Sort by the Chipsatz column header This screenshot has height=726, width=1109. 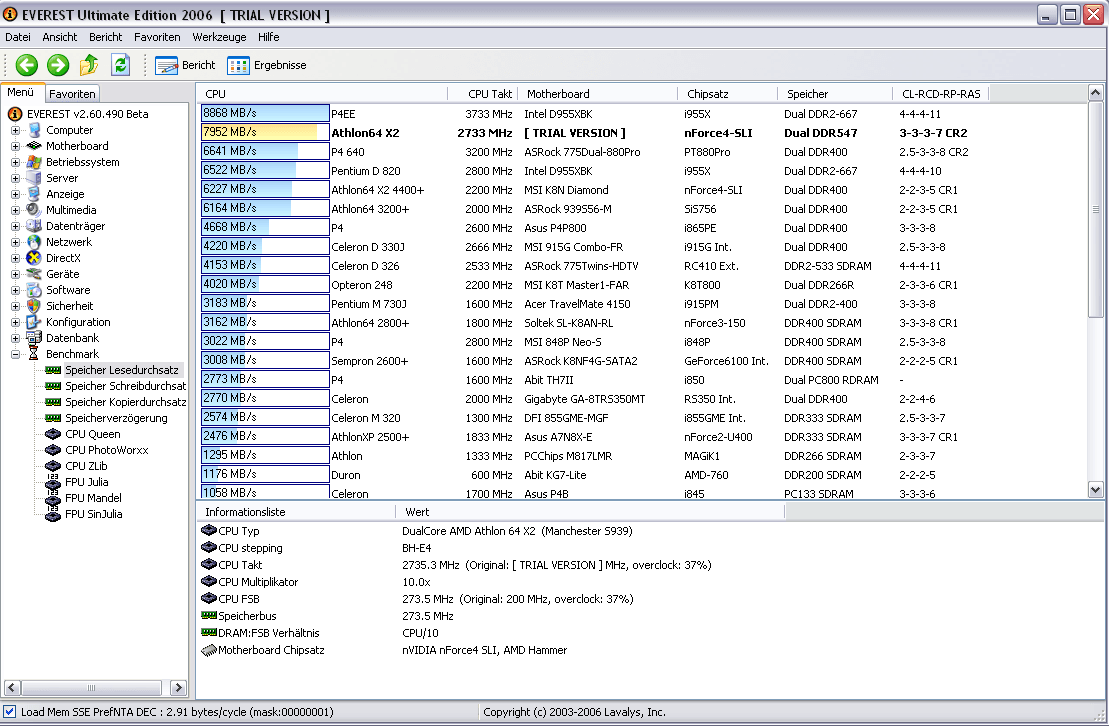tap(728, 93)
